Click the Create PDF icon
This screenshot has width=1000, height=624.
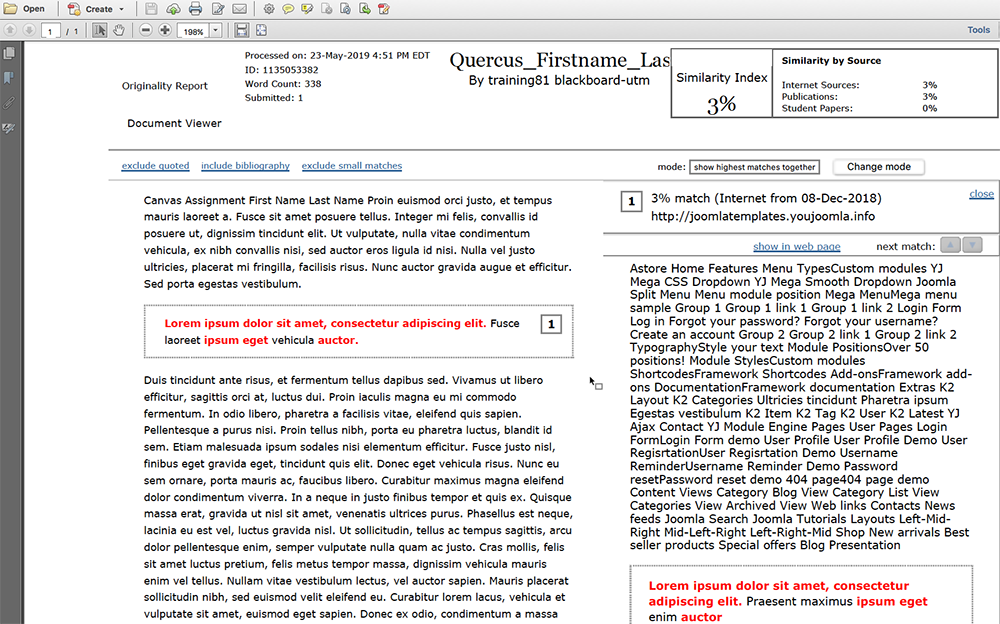coord(74,9)
